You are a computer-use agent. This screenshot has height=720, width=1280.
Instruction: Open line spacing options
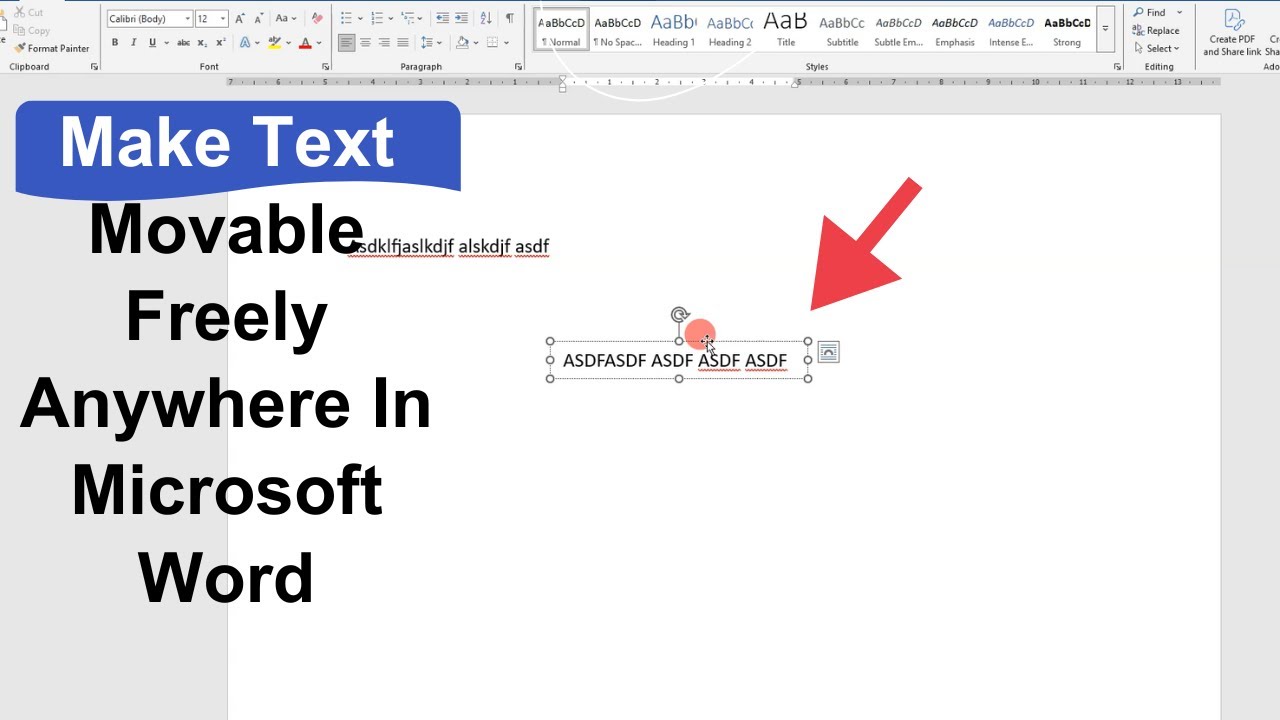(427, 42)
